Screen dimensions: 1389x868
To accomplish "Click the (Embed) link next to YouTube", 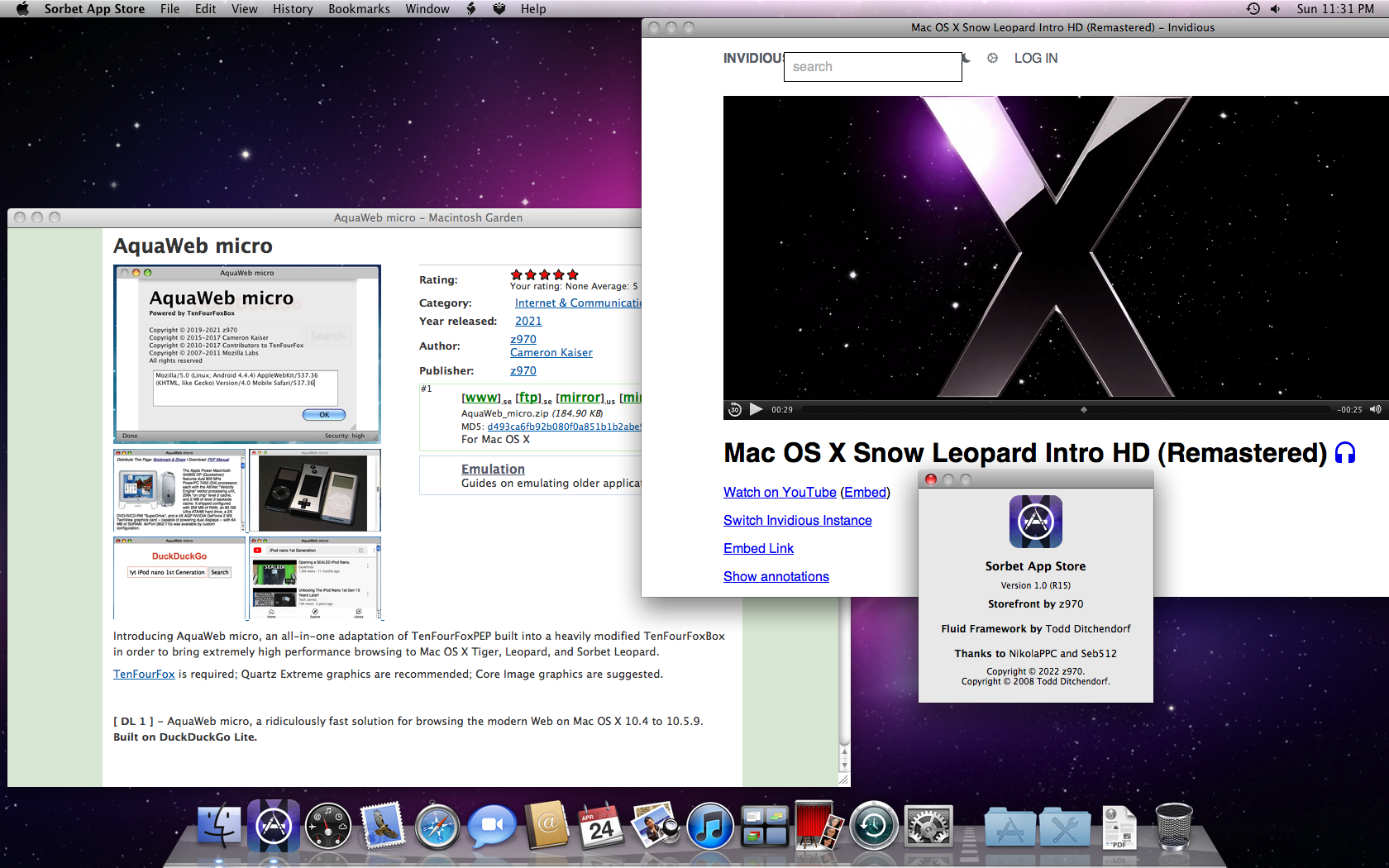I will click(x=865, y=492).
